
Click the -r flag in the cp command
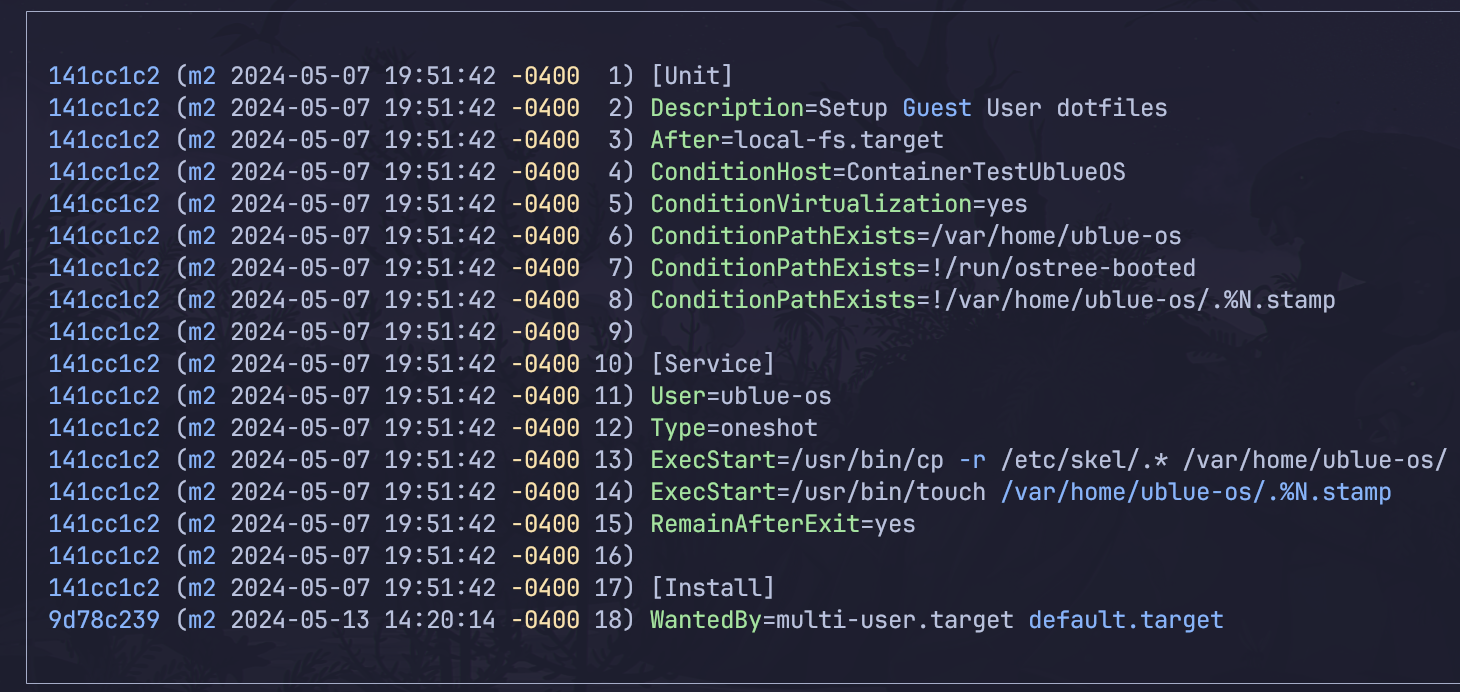(971, 460)
